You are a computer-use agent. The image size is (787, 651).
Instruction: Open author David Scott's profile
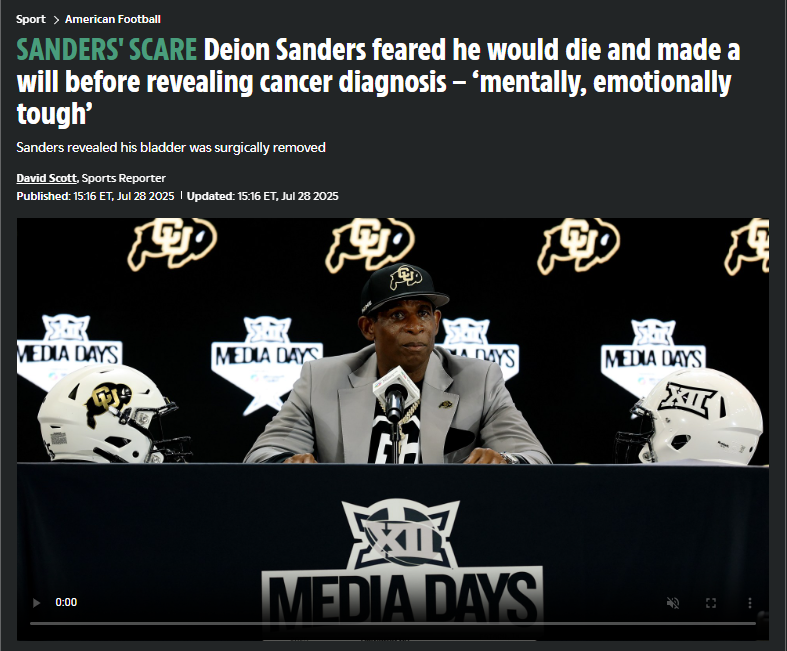pos(47,178)
